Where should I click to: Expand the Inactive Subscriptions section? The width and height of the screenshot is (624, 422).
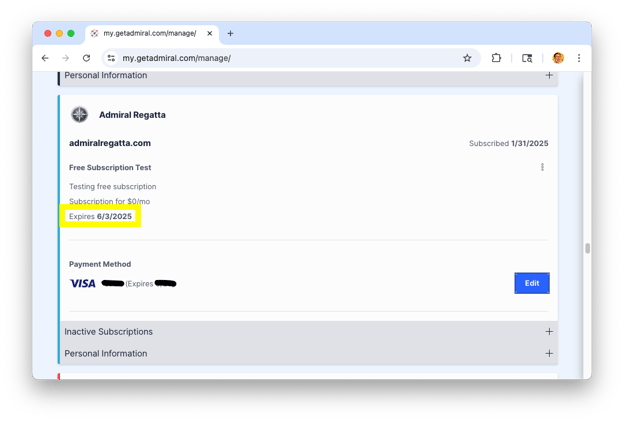point(308,332)
